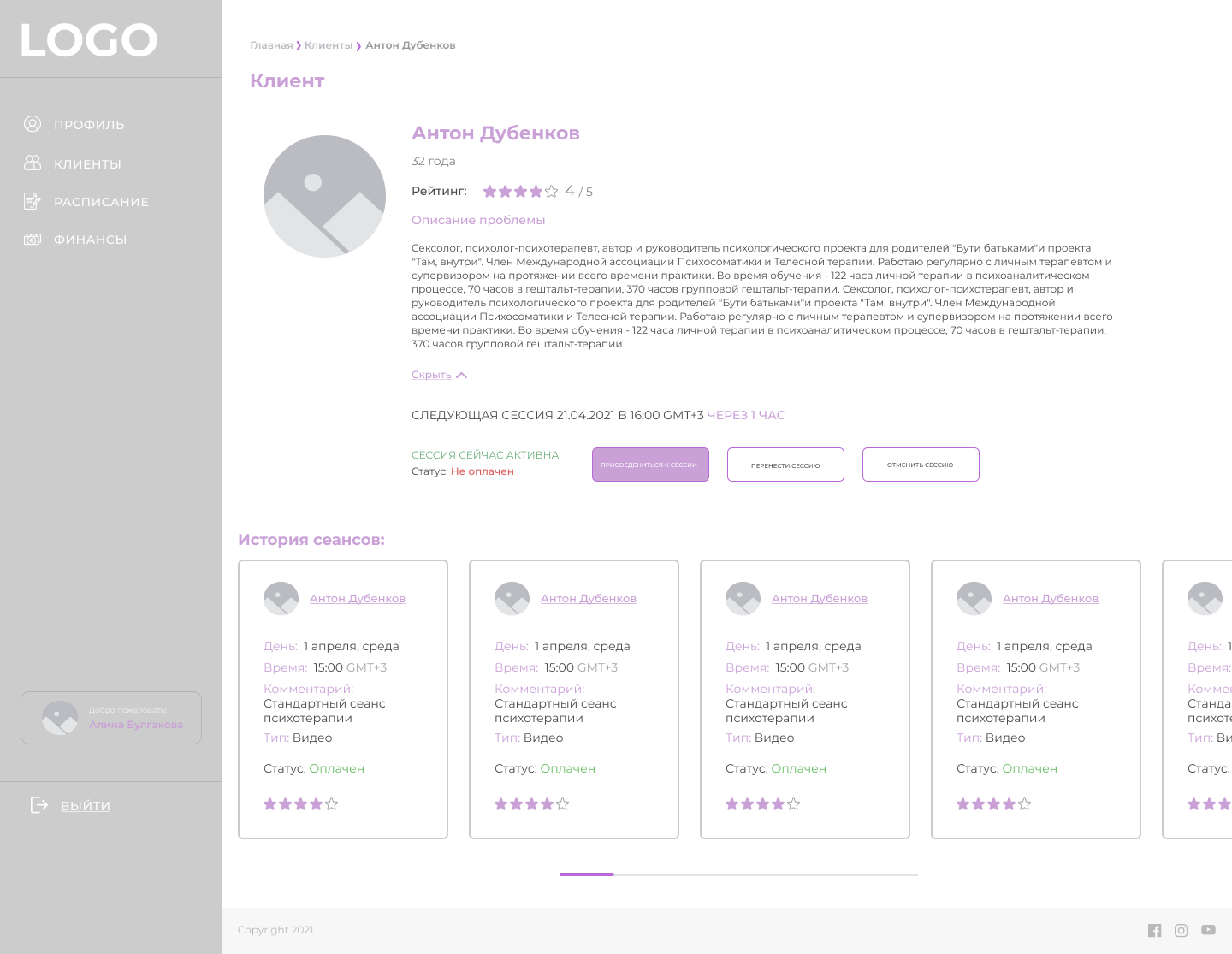
Task: Select РАСПИСАНИЕ in the sidebar menu
Action: 101,202
